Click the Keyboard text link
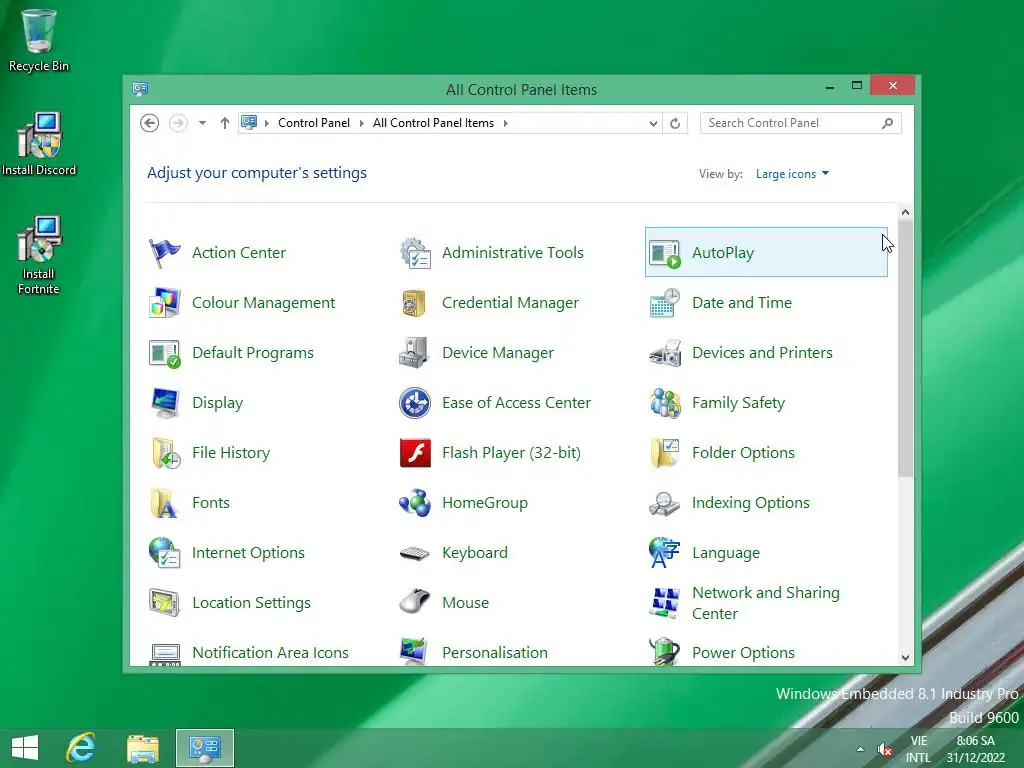Image resolution: width=1024 pixels, height=768 pixels. pyautogui.click(x=475, y=553)
